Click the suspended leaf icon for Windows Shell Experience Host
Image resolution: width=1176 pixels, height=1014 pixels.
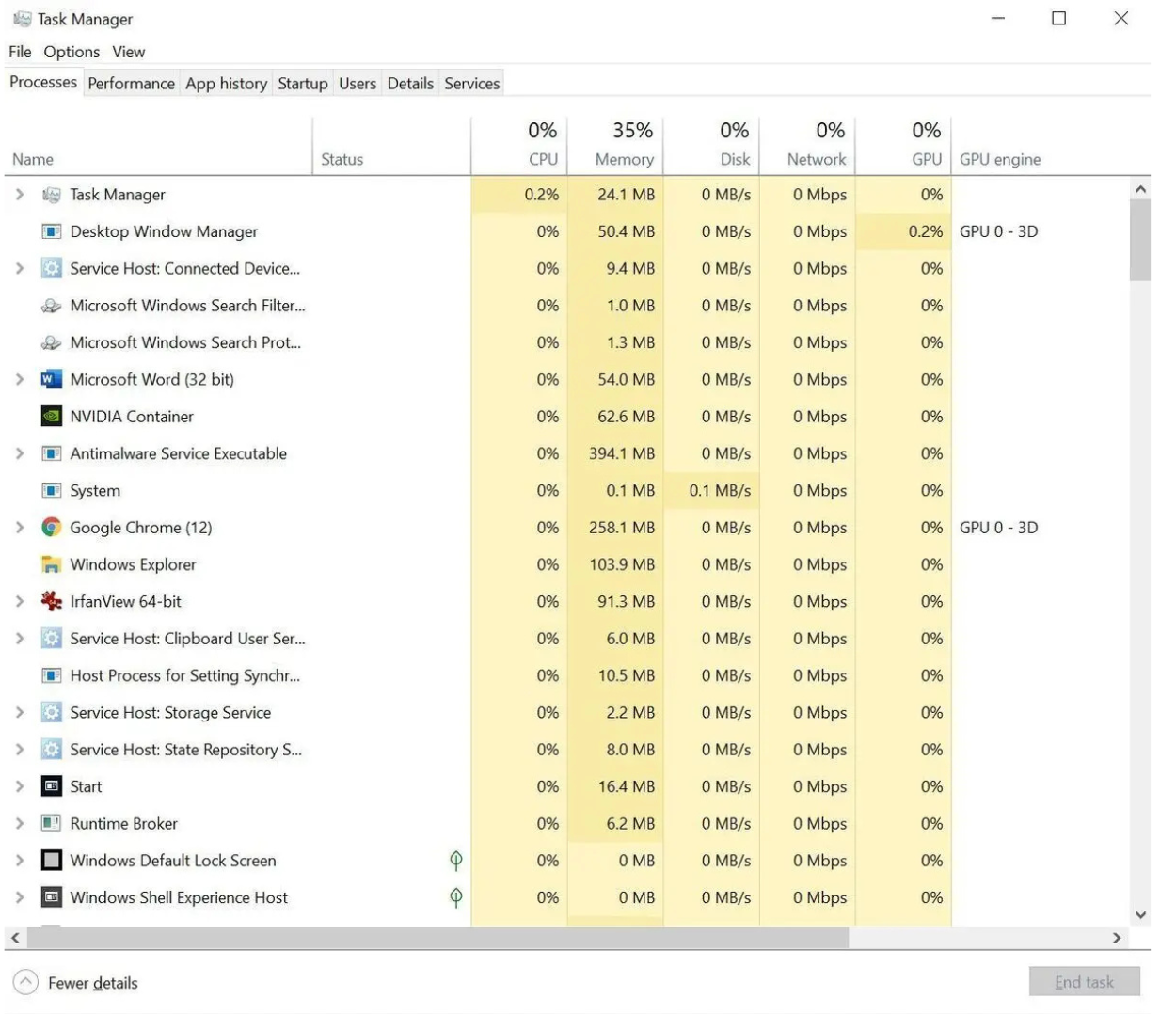(456, 897)
